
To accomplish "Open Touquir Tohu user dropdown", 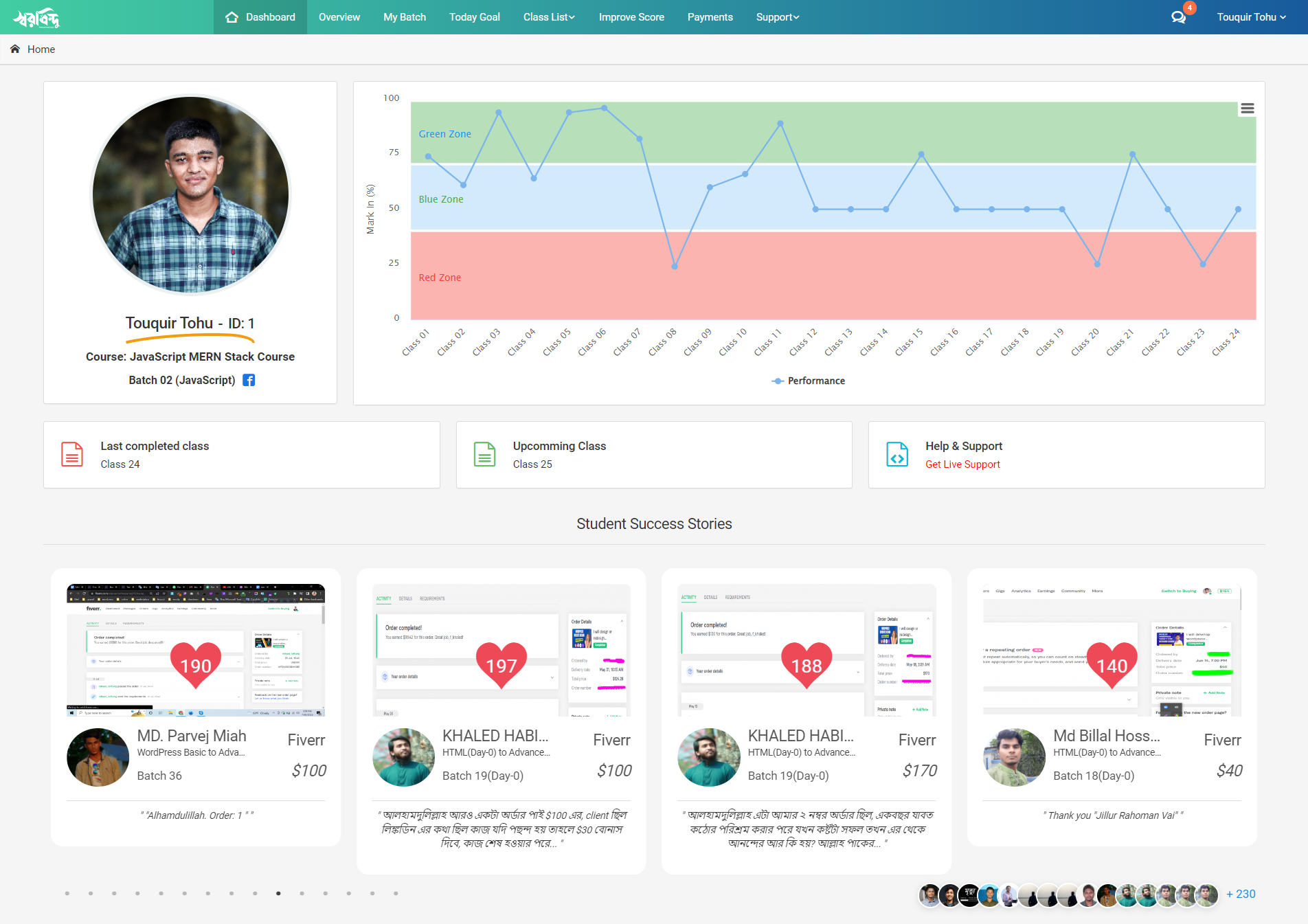I will tap(1251, 17).
